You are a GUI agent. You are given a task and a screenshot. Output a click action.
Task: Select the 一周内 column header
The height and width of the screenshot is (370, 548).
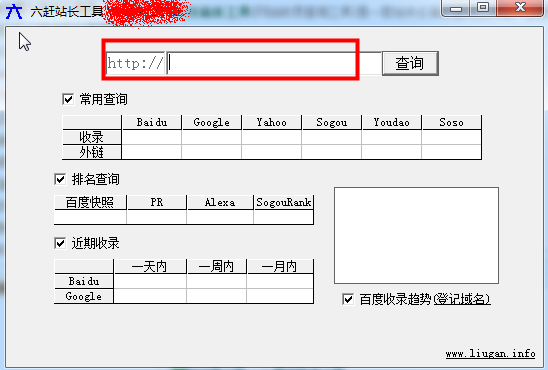(216, 267)
